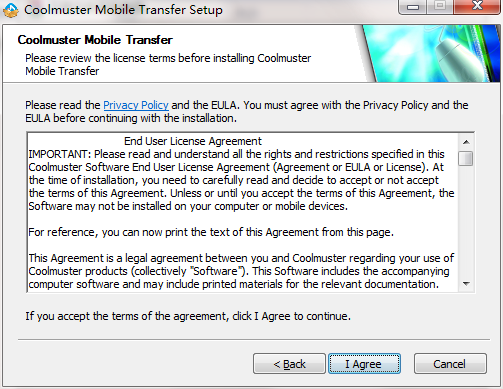Viewport: 503px width, 389px height.
Task: Minimize the Coolmuster setup window
Action: point(412,6)
